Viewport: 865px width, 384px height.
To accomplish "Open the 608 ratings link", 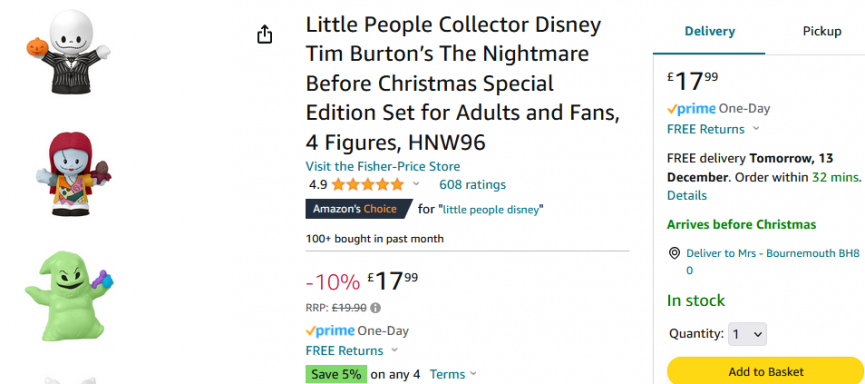I will pos(472,184).
